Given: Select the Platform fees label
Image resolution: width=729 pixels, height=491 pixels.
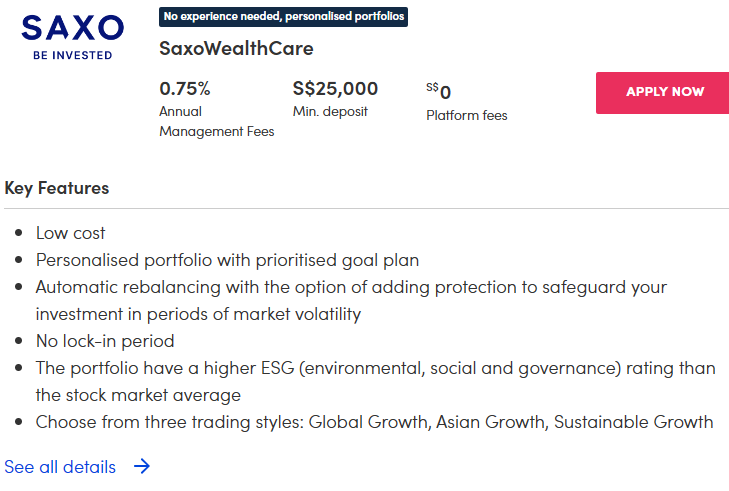Looking at the screenshot, I should [x=467, y=115].
